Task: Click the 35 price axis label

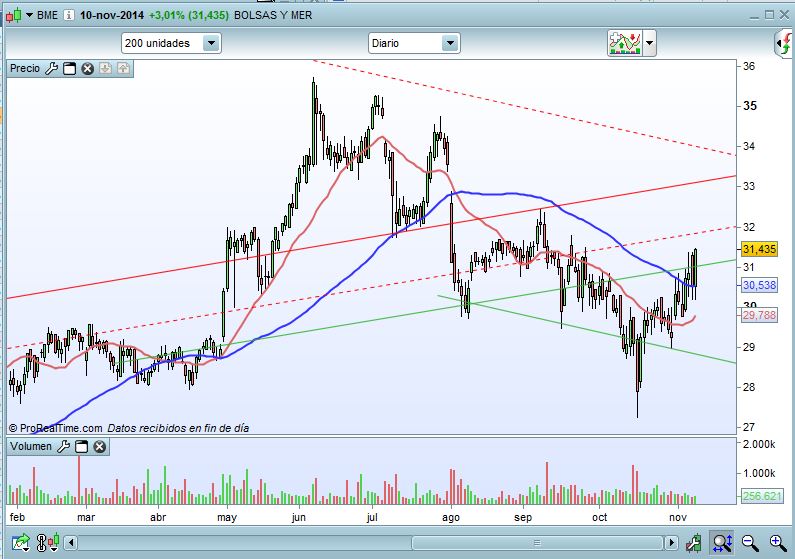Action: click(x=749, y=106)
